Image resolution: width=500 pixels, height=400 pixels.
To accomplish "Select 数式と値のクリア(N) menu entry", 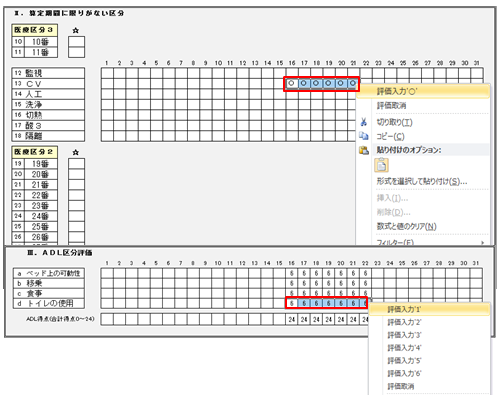I will tap(406, 226).
